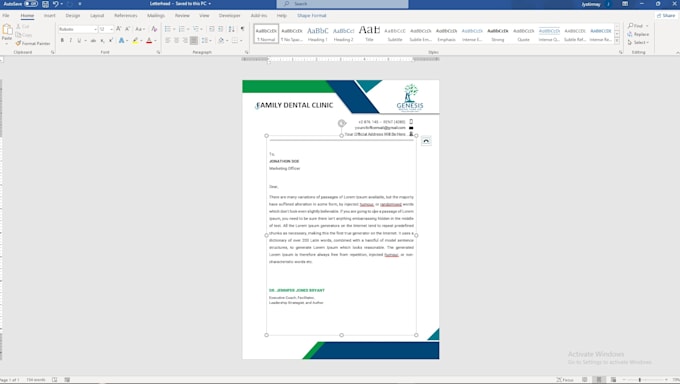680x384 pixels.
Task: Click the Ribbon Display Options icon
Action: (x=624, y=4)
